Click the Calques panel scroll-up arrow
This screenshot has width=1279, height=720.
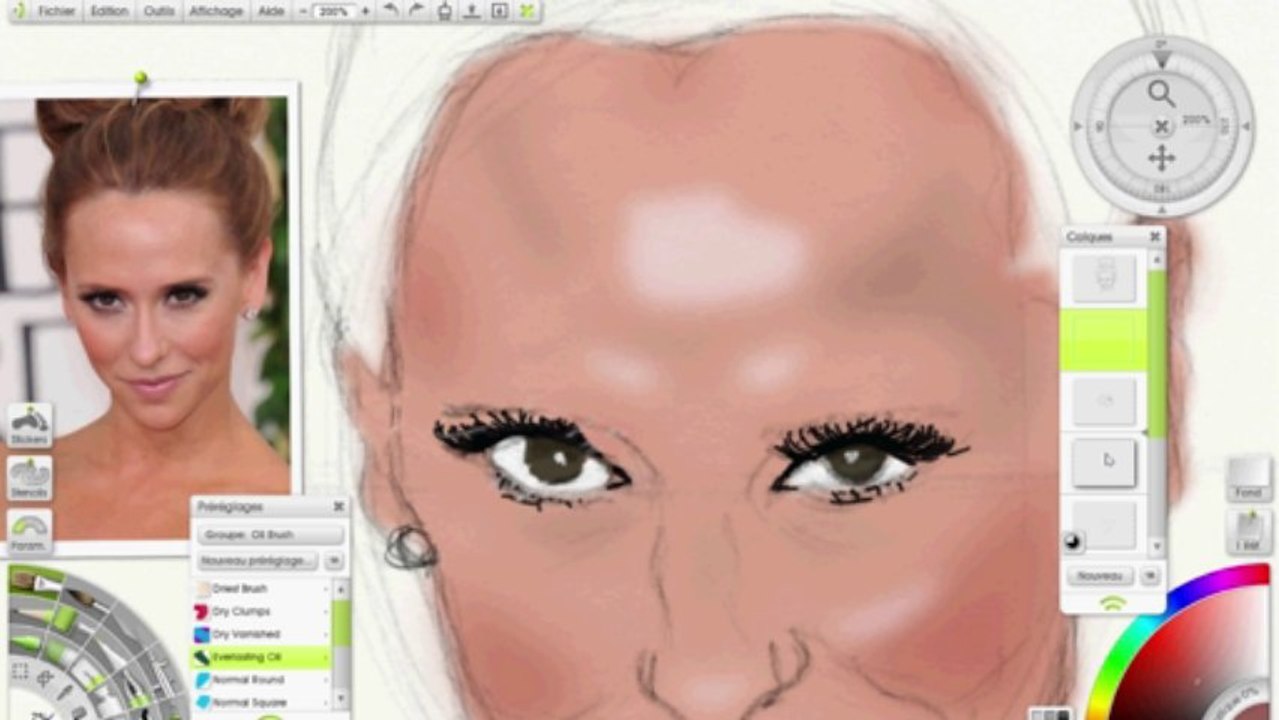tap(1157, 260)
